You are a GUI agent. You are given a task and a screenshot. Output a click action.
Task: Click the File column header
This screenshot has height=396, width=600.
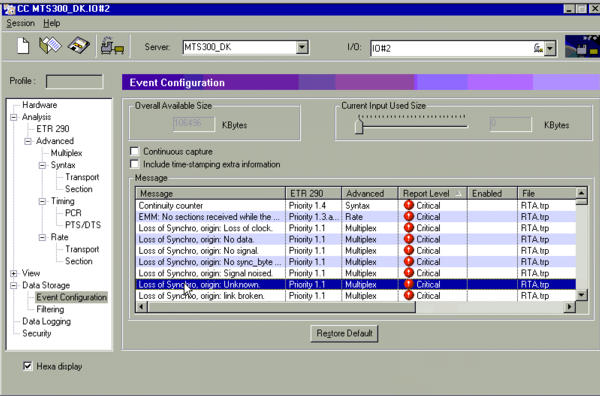click(547, 193)
